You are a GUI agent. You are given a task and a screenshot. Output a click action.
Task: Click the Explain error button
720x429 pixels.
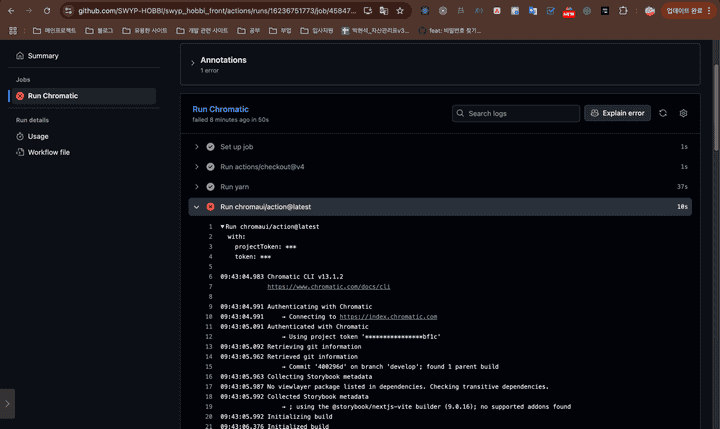coord(617,113)
